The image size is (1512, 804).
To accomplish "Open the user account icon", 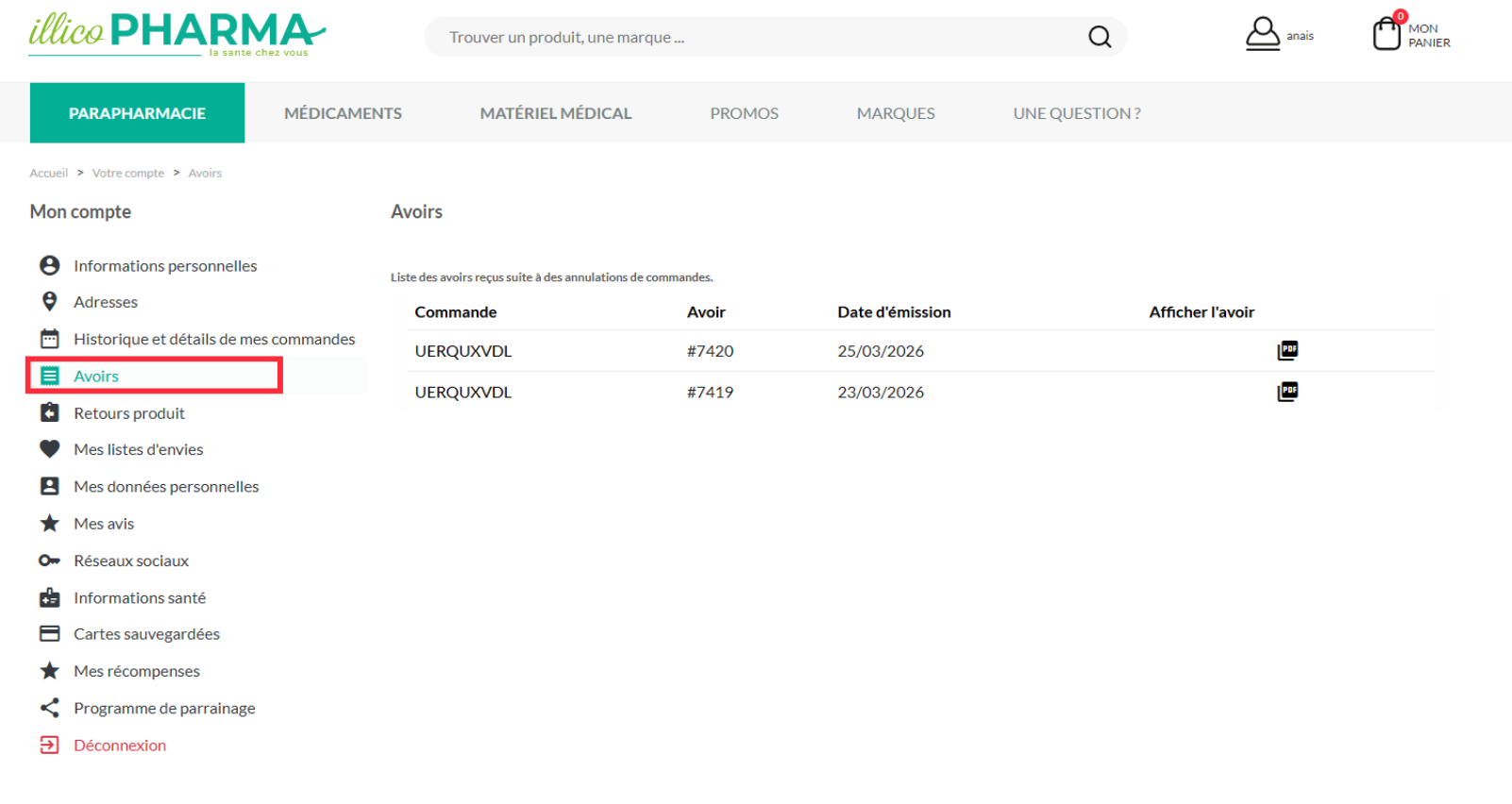I will click(x=1262, y=34).
